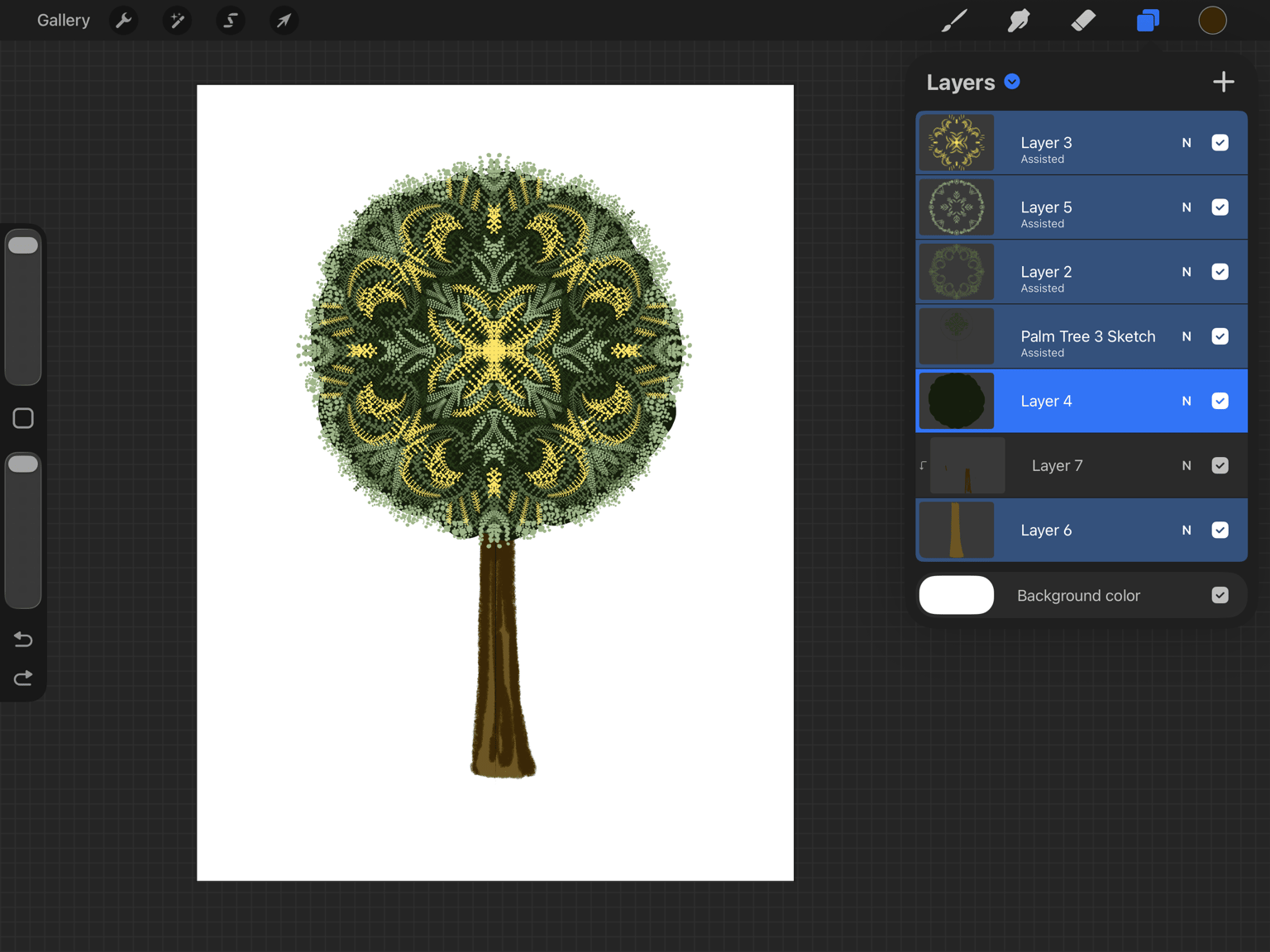Toggle visibility of Layer 7
1270x952 pixels.
(1220, 465)
